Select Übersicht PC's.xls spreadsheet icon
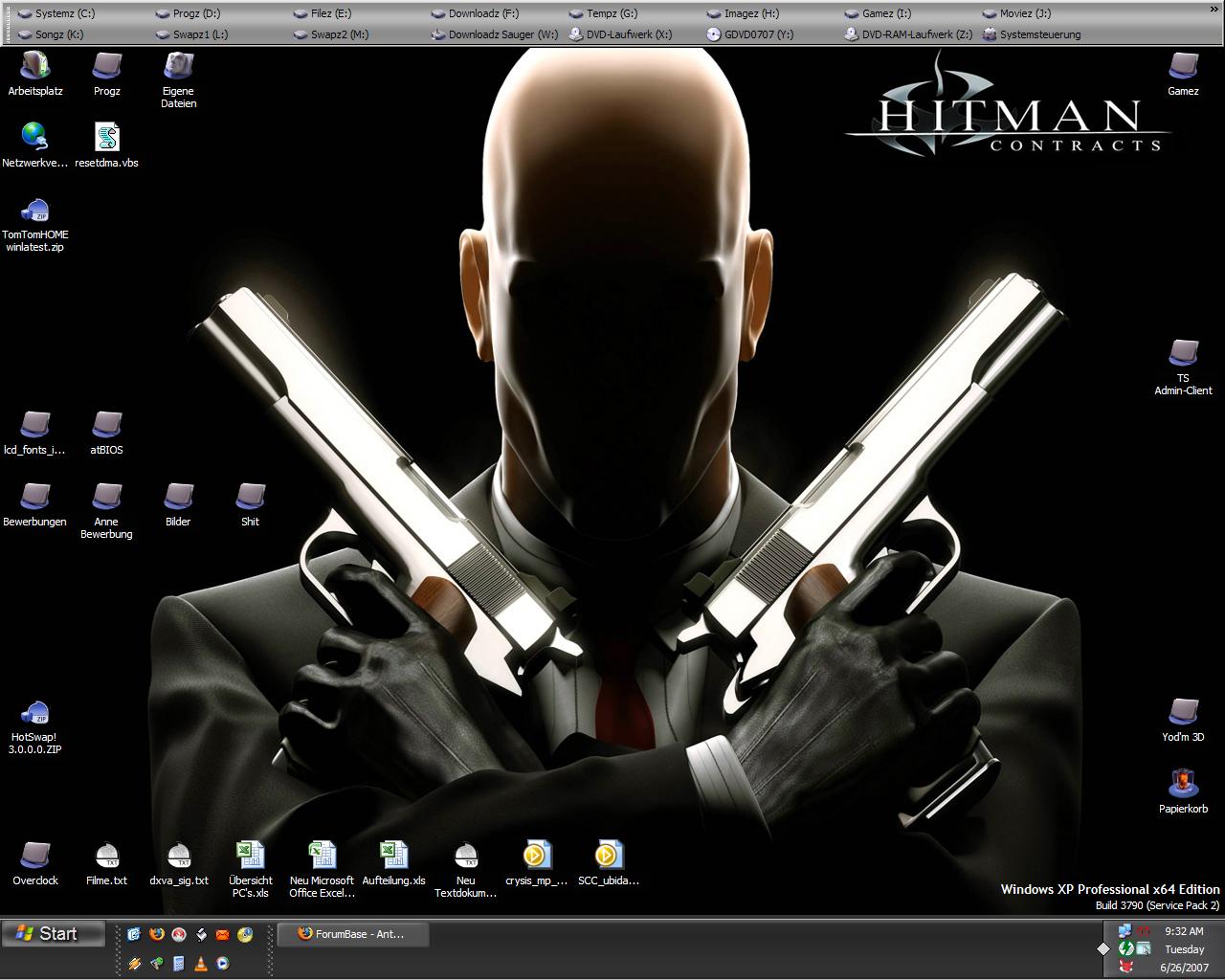The height and width of the screenshot is (980, 1225). click(251, 869)
